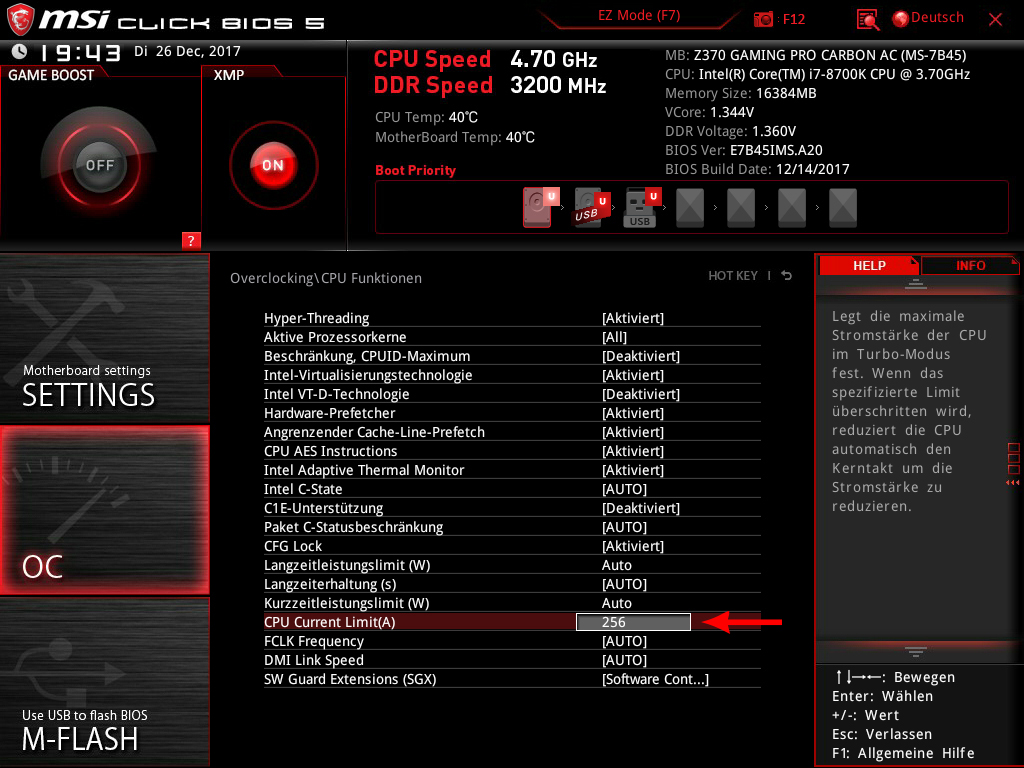The width and height of the screenshot is (1024, 768).
Task: Click the DDR Speed 3200 MHz readout
Action: tap(490, 85)
